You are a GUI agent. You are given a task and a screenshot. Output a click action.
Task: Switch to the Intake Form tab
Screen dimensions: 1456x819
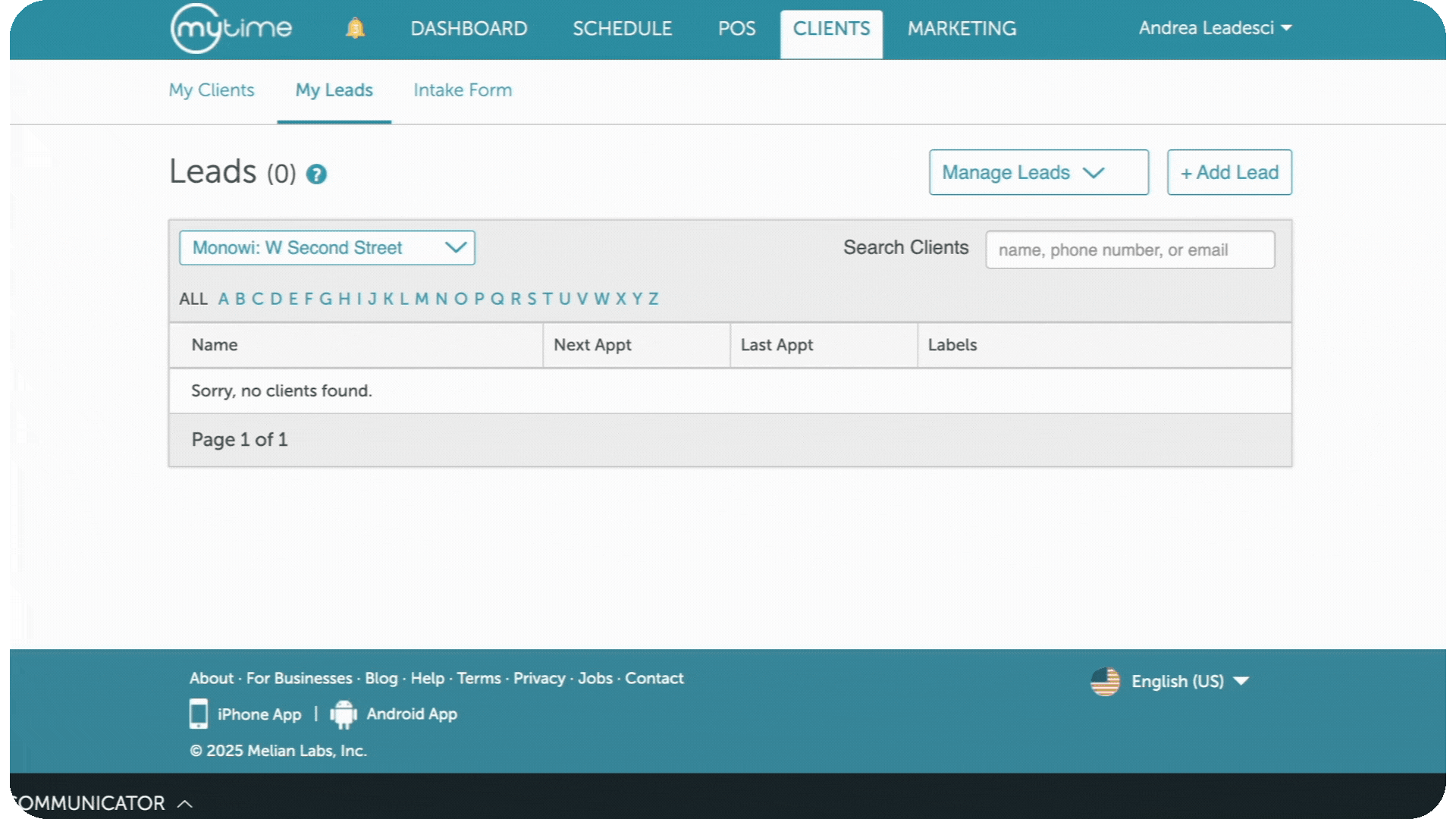click(463, 90)
